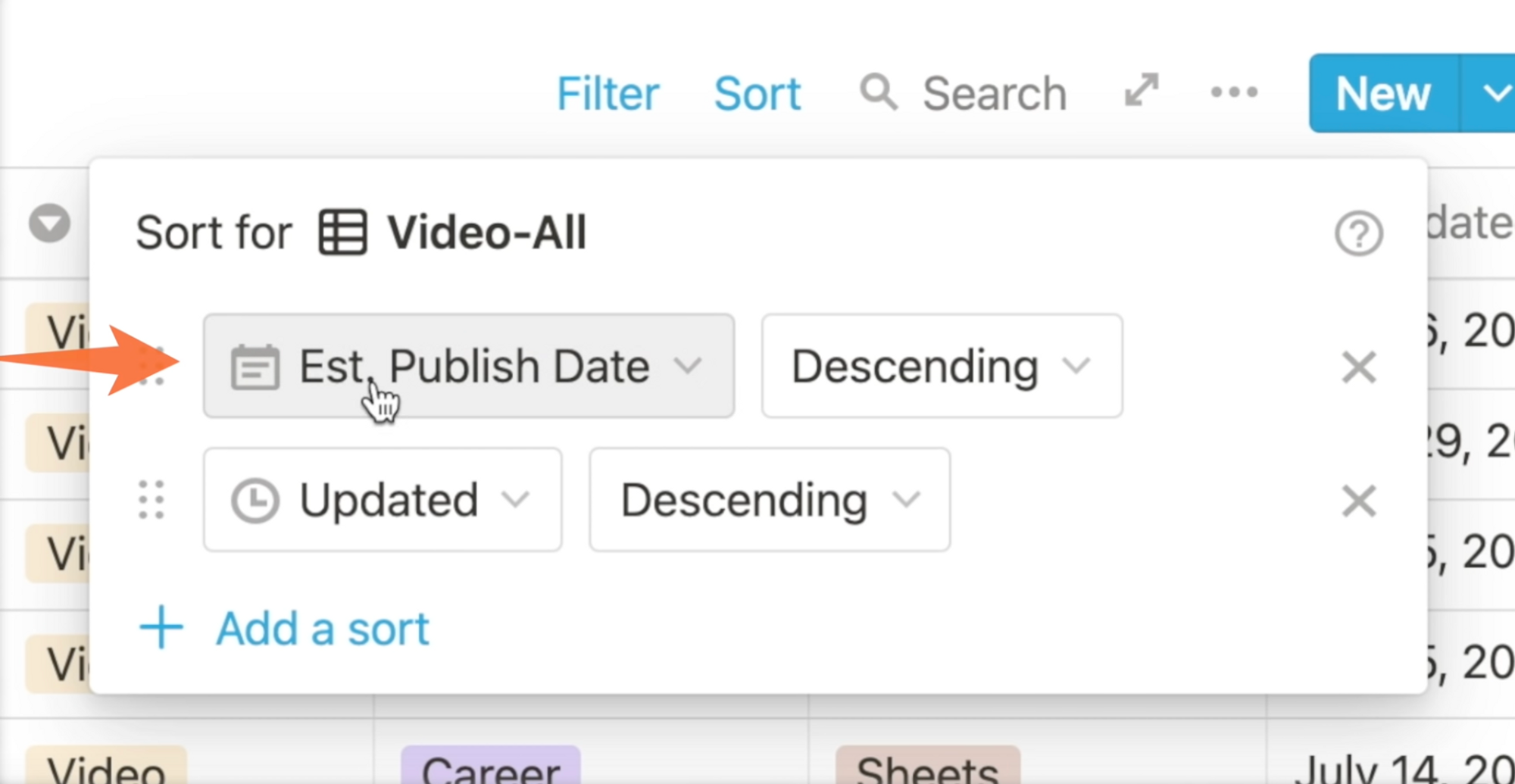The height and width of the screenshot is (784, 1515).
Task: Click the search magnifier icon
Action: pos(878,92)
